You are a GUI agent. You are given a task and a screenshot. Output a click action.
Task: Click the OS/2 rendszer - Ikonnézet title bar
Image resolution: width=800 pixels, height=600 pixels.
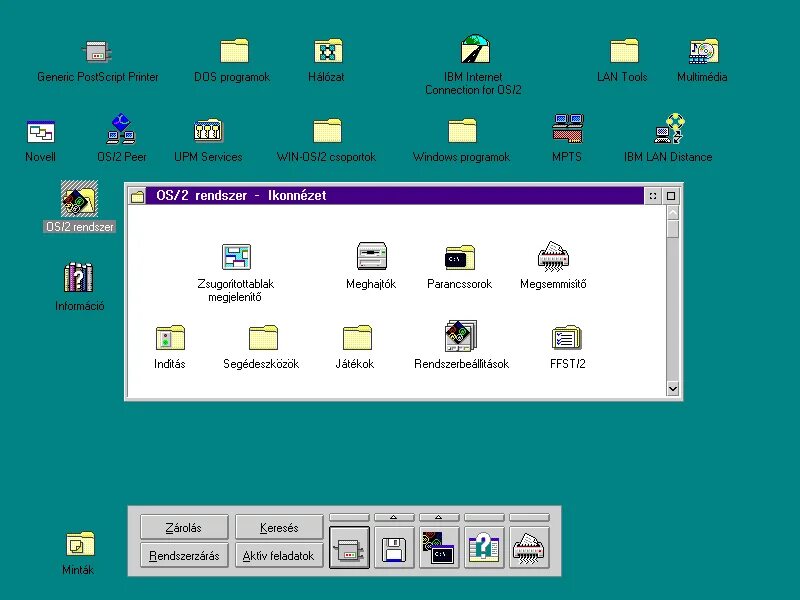[x=395, y=196]
